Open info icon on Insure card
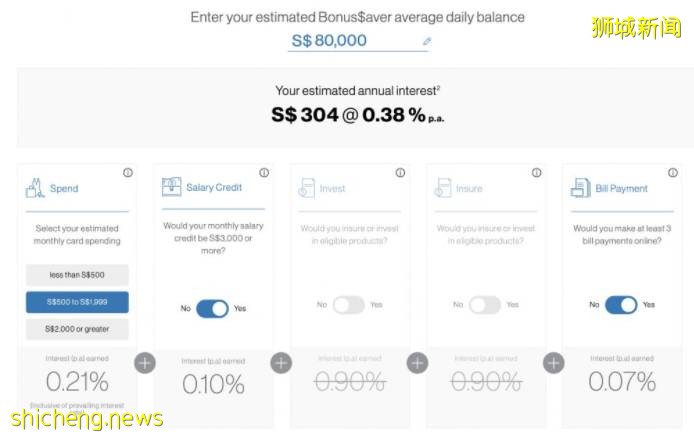Screen dimensions: 694x435 tap(535, 173)
